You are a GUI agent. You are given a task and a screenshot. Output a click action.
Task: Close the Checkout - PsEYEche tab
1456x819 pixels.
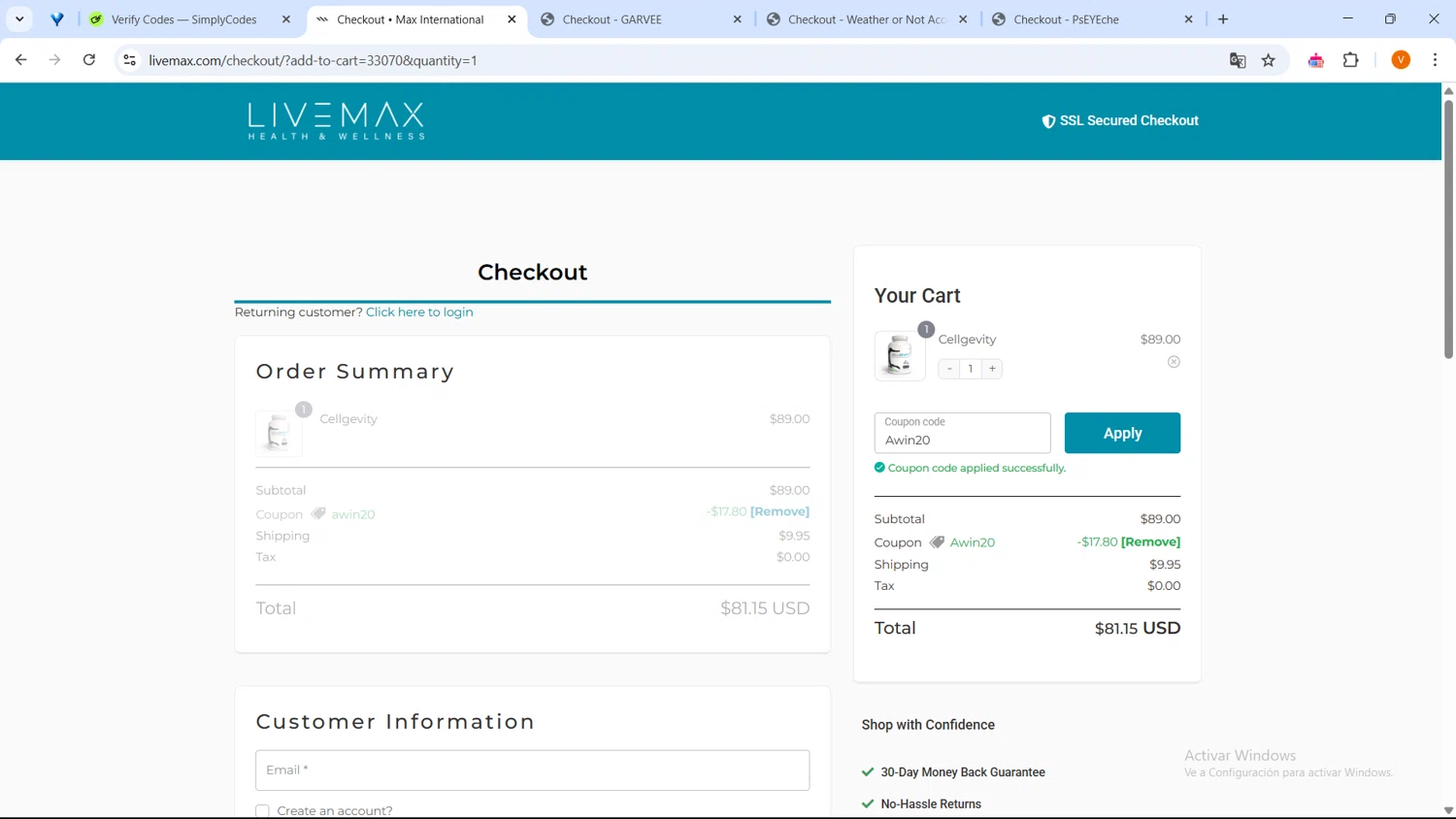point(1188,19)
